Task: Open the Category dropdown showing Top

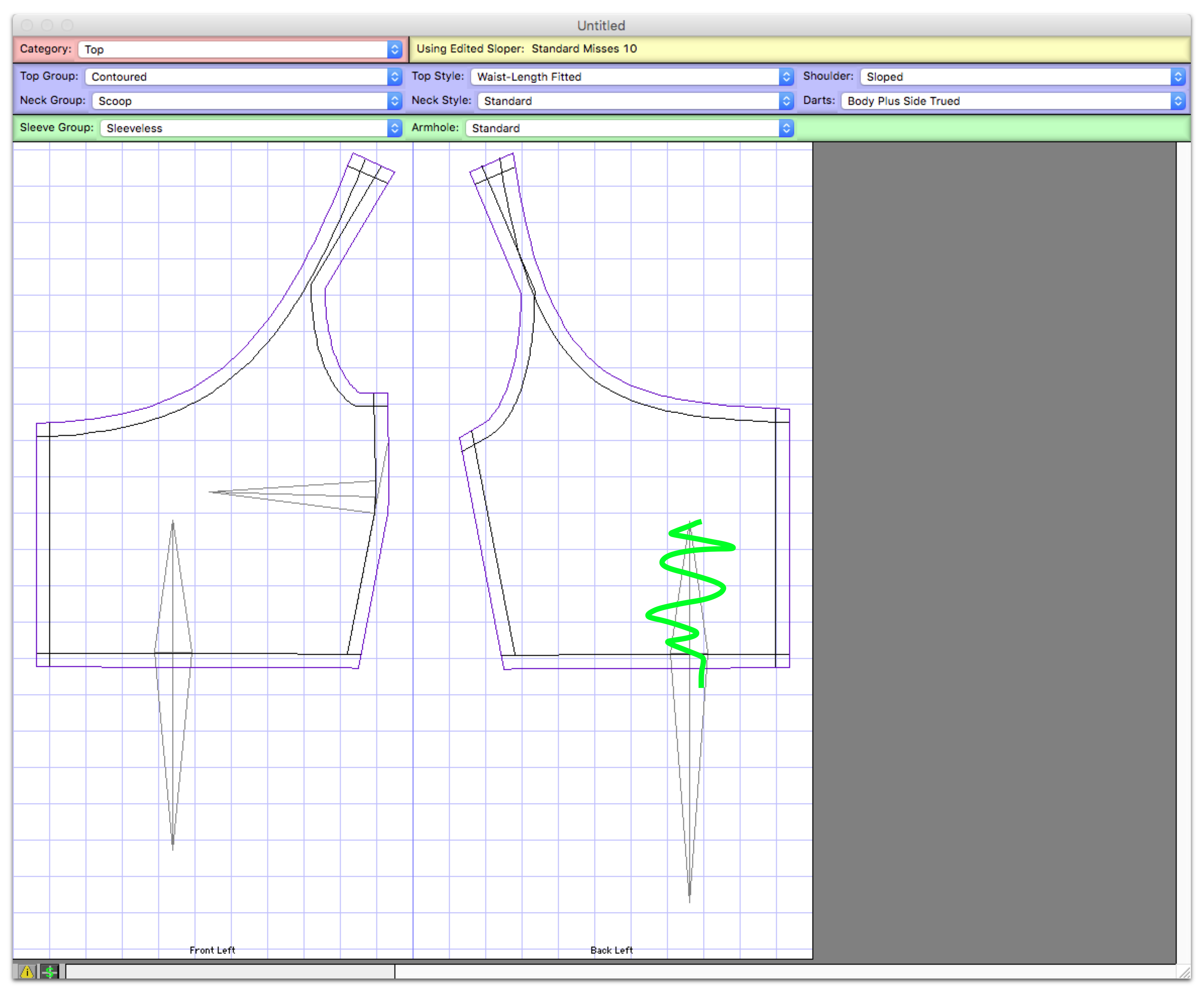Action: pyautogui.click(x=240, y=50)
